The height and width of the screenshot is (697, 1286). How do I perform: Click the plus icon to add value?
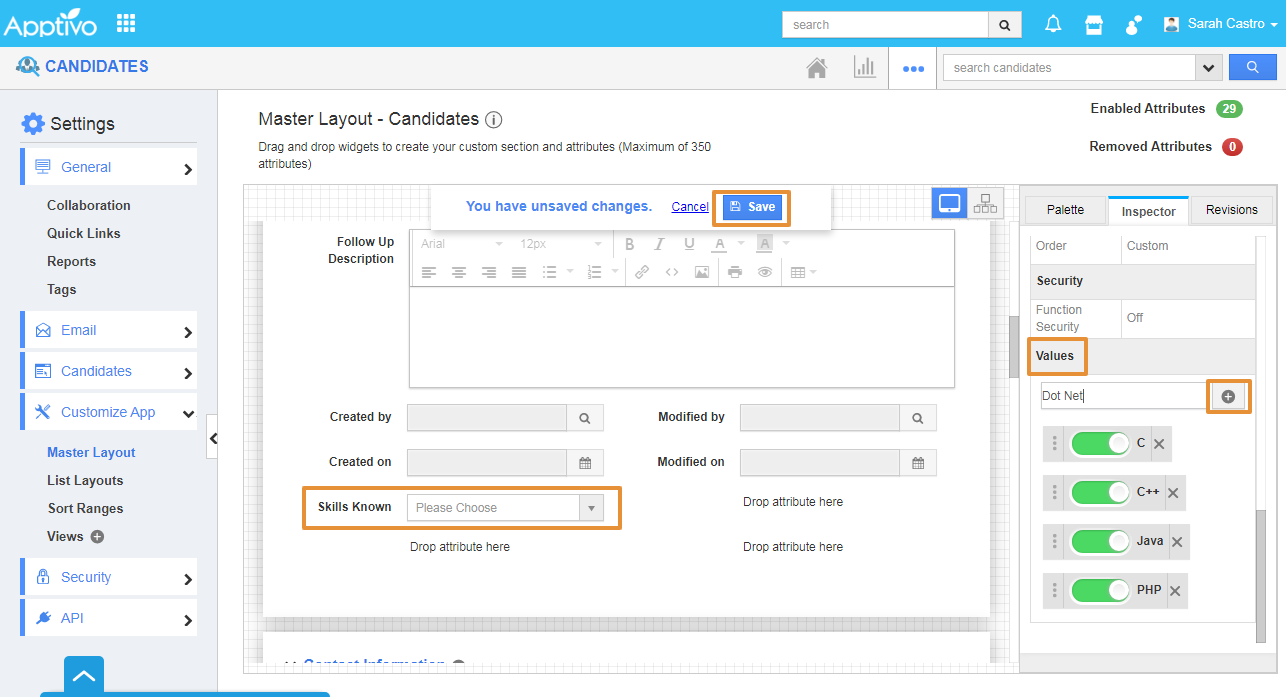1228,396
